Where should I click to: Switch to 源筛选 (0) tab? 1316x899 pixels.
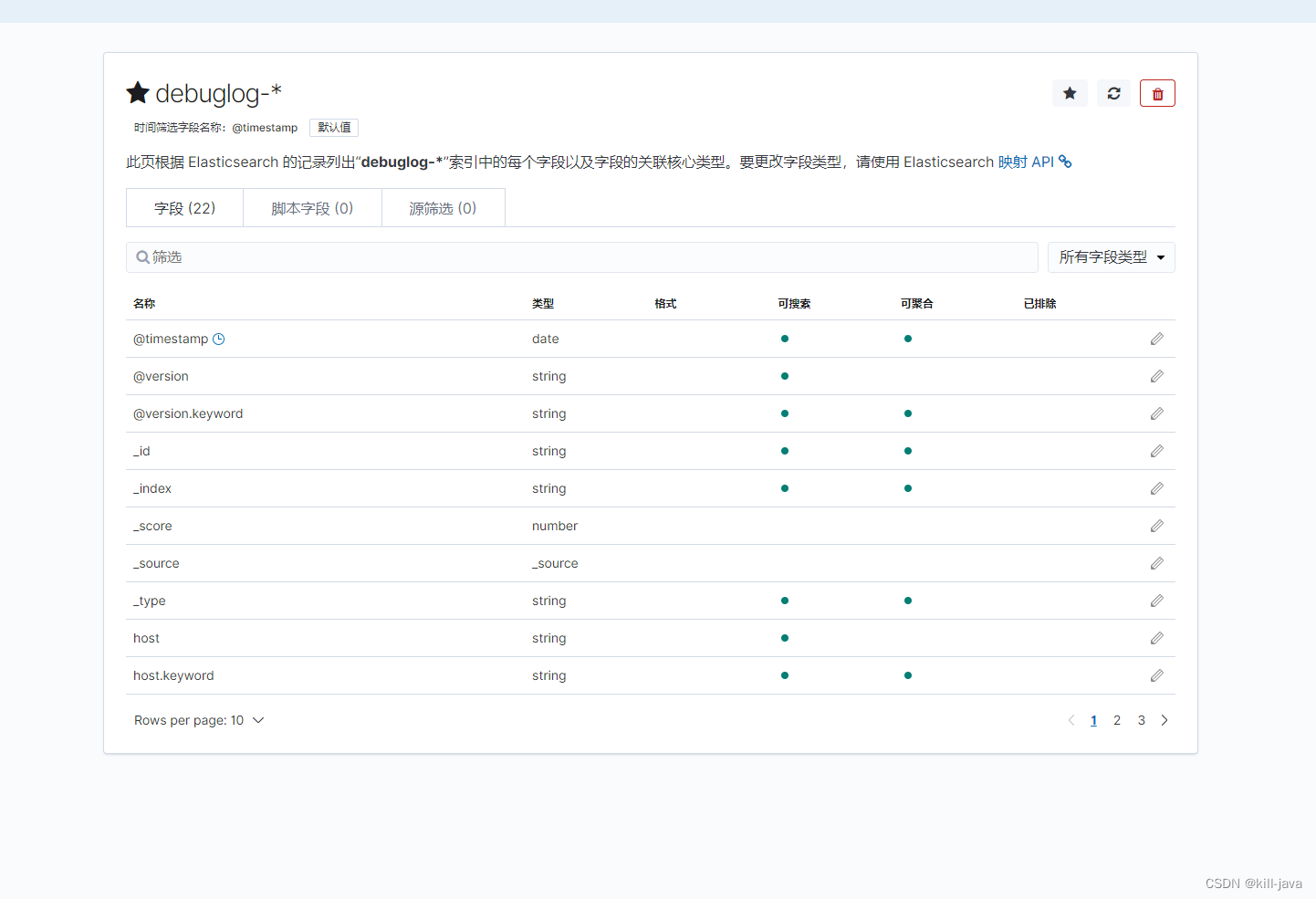coord(443,208)
